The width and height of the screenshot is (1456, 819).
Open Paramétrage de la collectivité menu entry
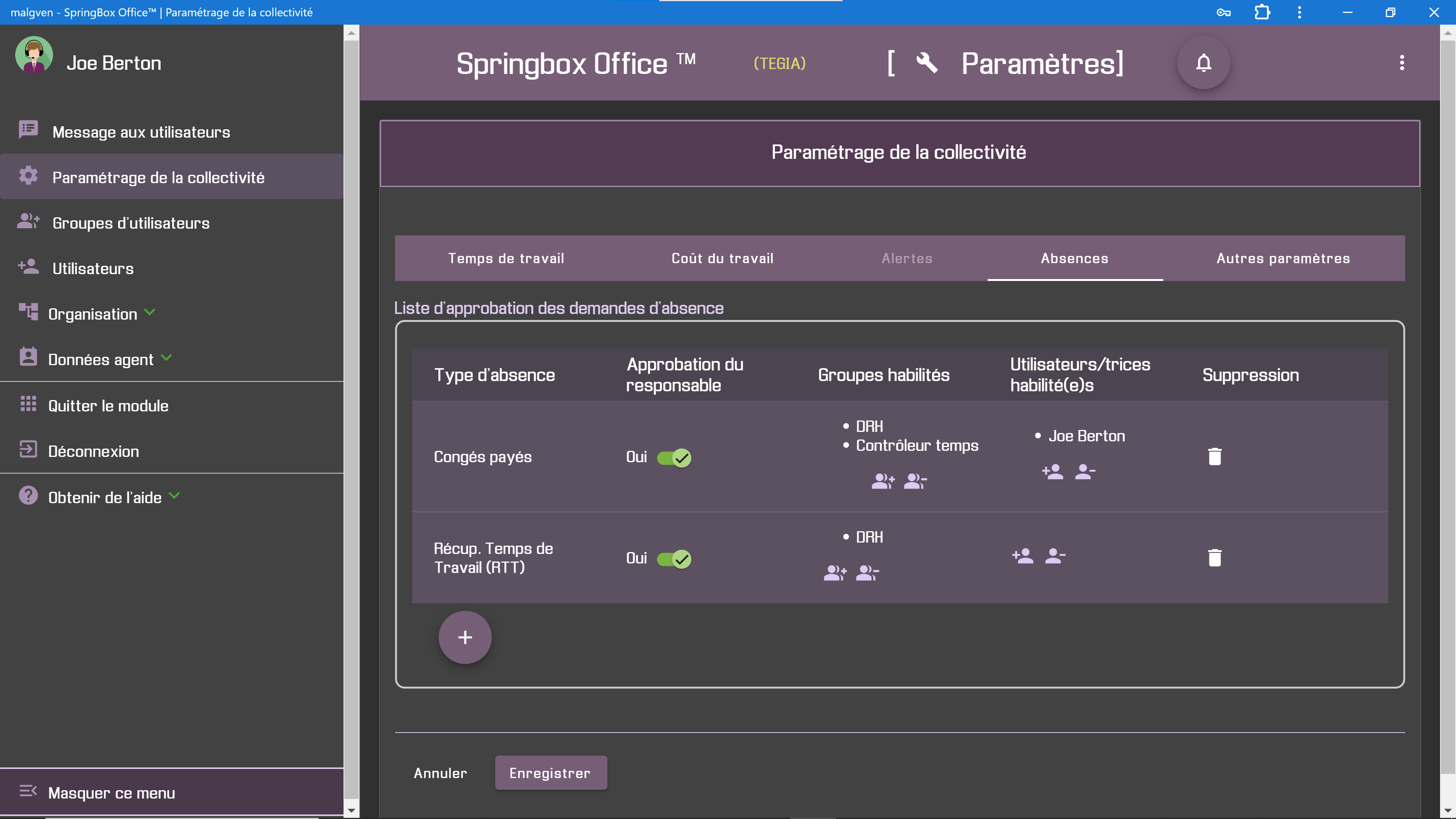click(172, 177)
